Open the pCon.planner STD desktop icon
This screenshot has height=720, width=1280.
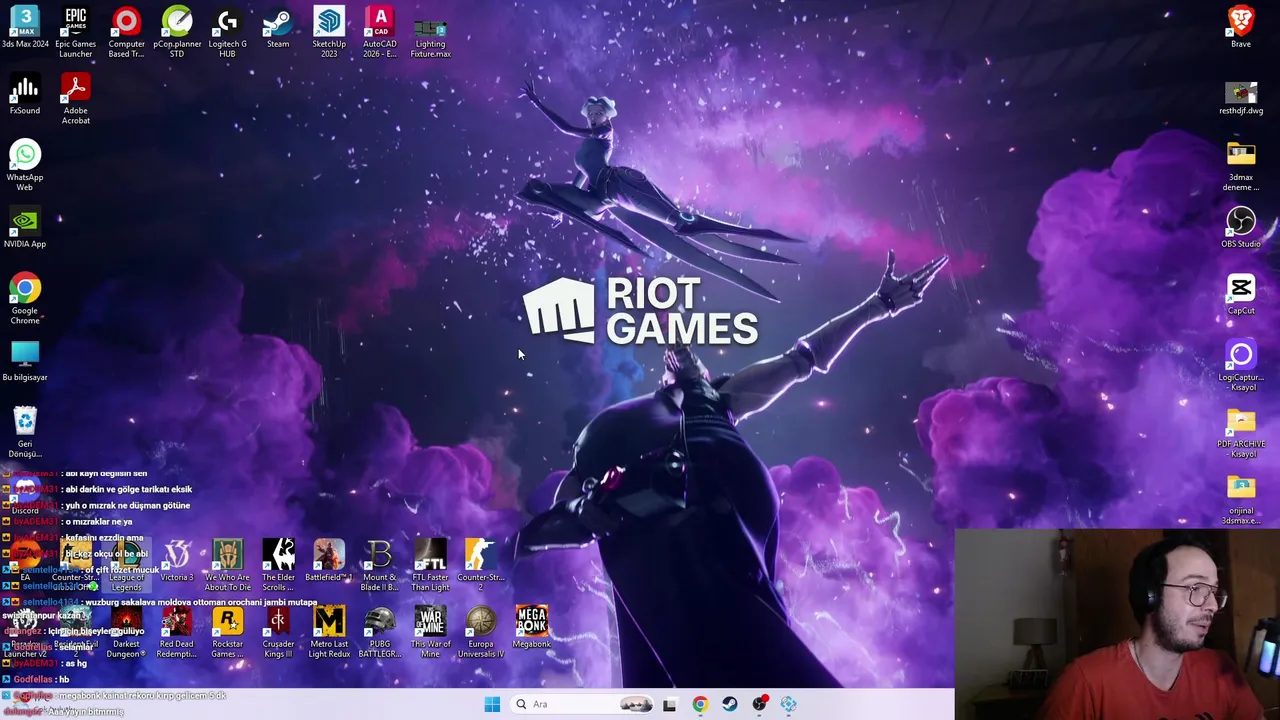pos(177,32)
